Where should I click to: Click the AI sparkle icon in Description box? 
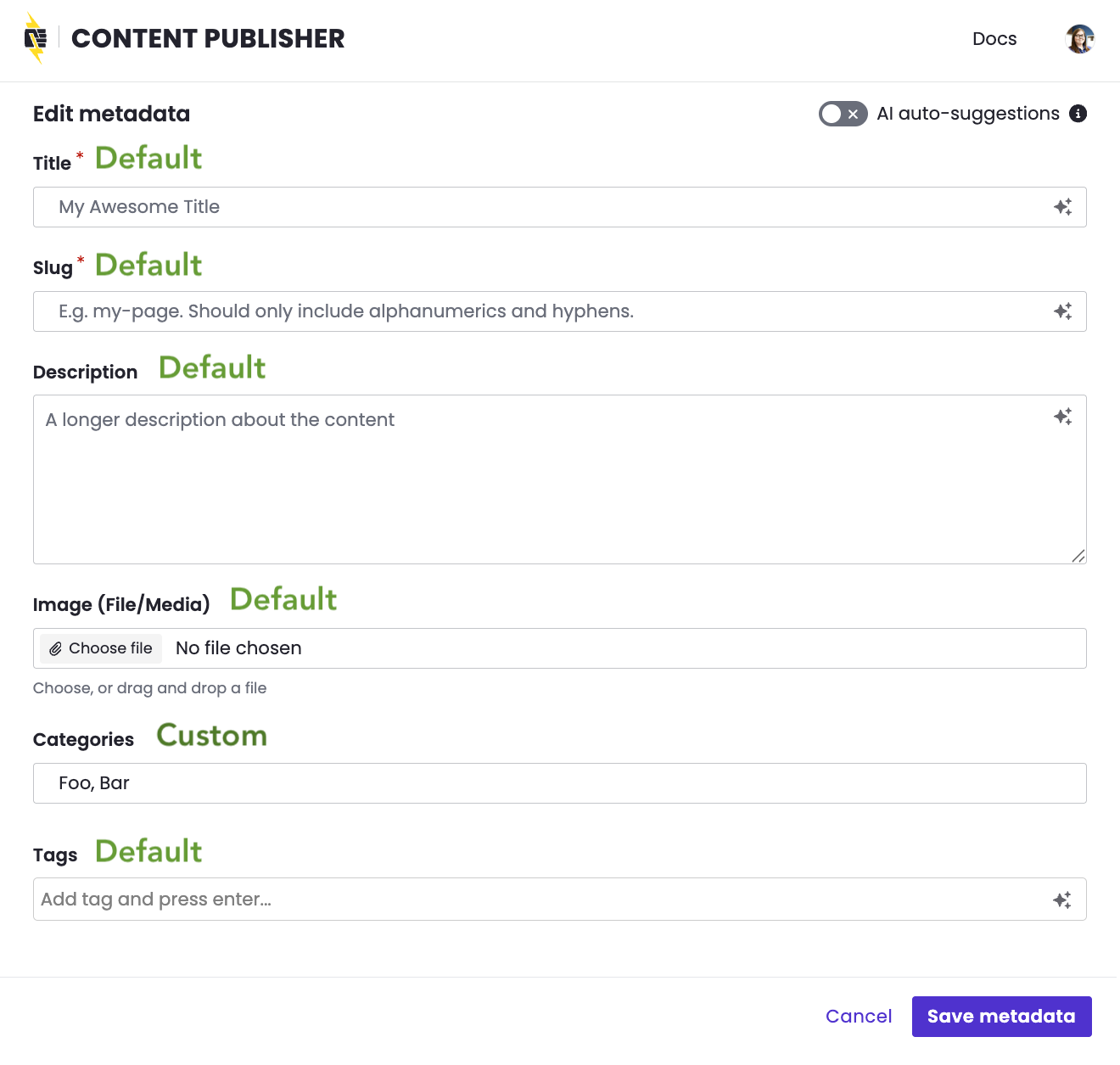pos(1062,416)
